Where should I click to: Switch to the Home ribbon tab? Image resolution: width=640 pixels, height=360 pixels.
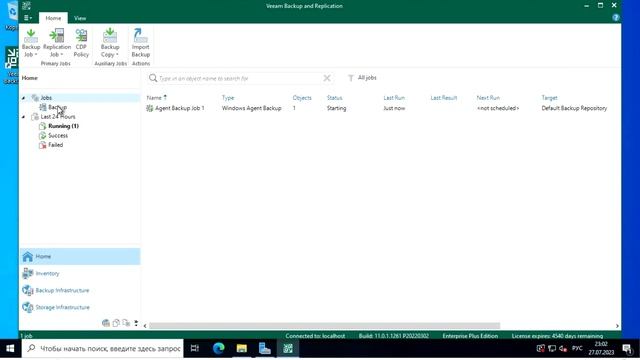53,18
